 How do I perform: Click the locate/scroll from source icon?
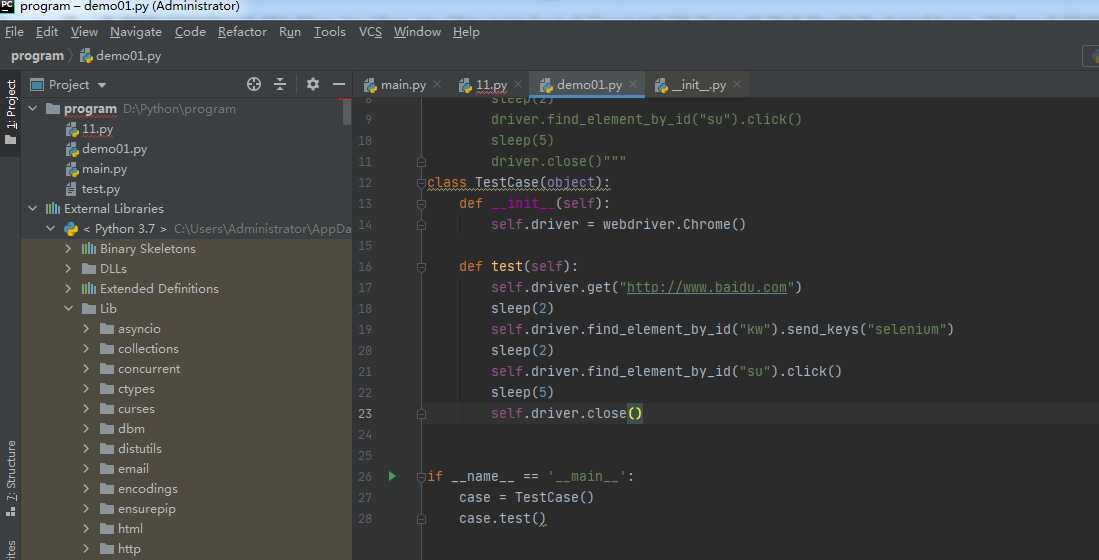[254, 84]
